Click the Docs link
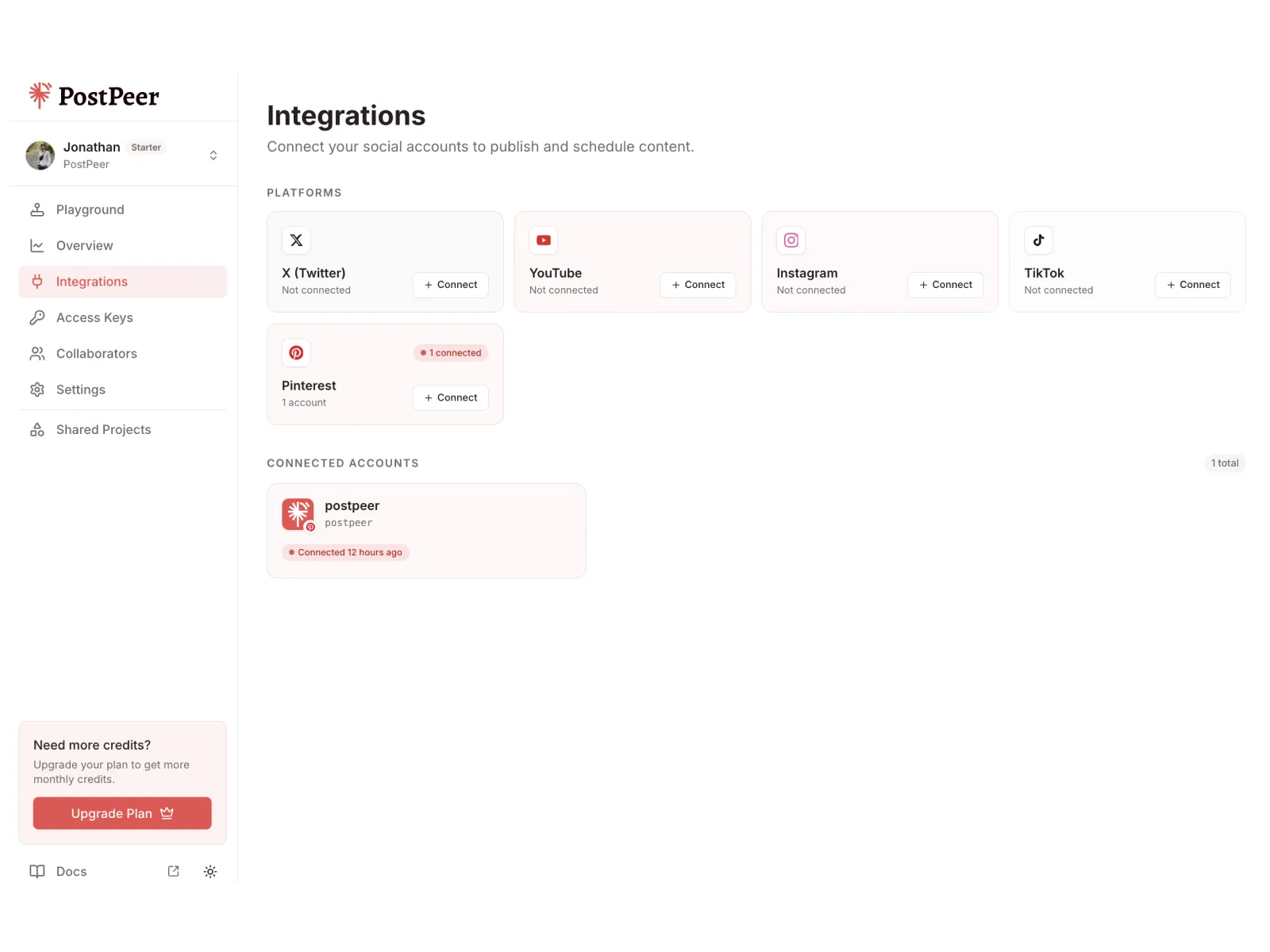 coord(71,871)
